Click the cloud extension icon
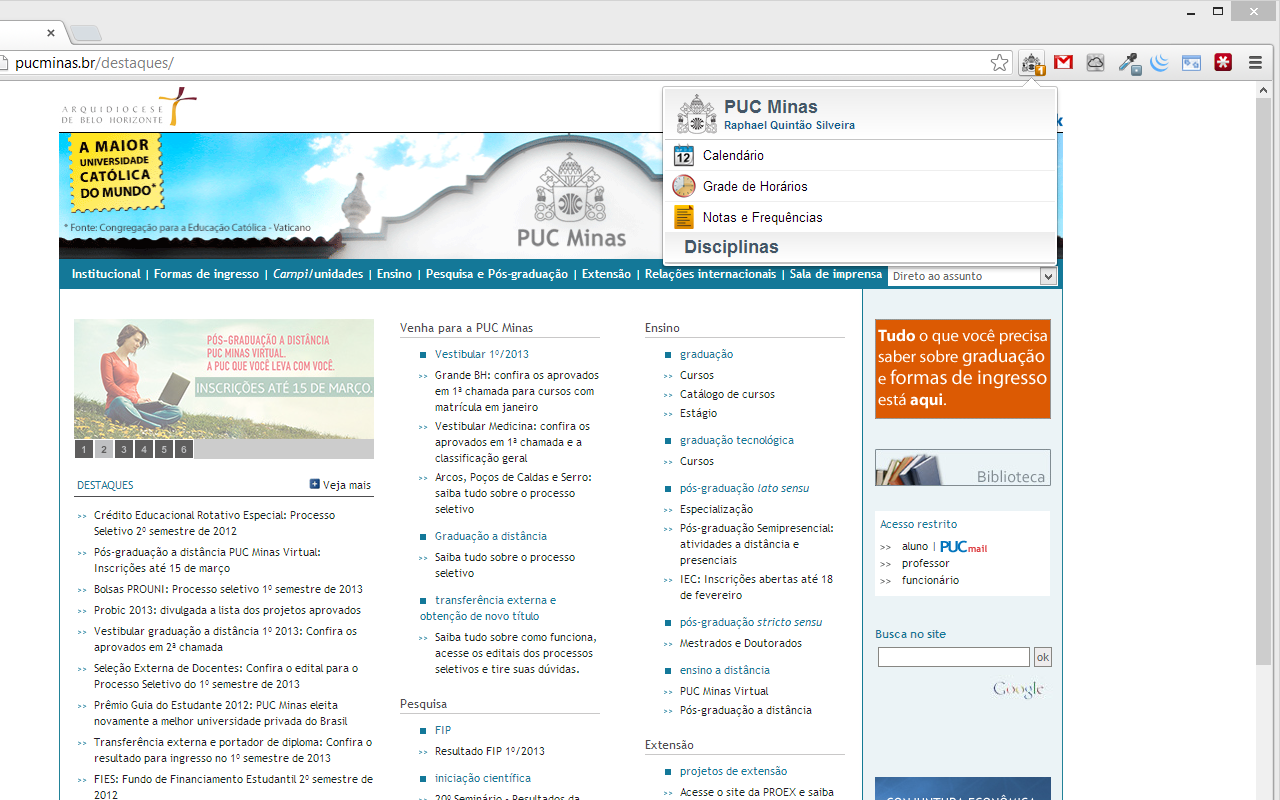The image size is (1280, 800). coord(1096,63)
